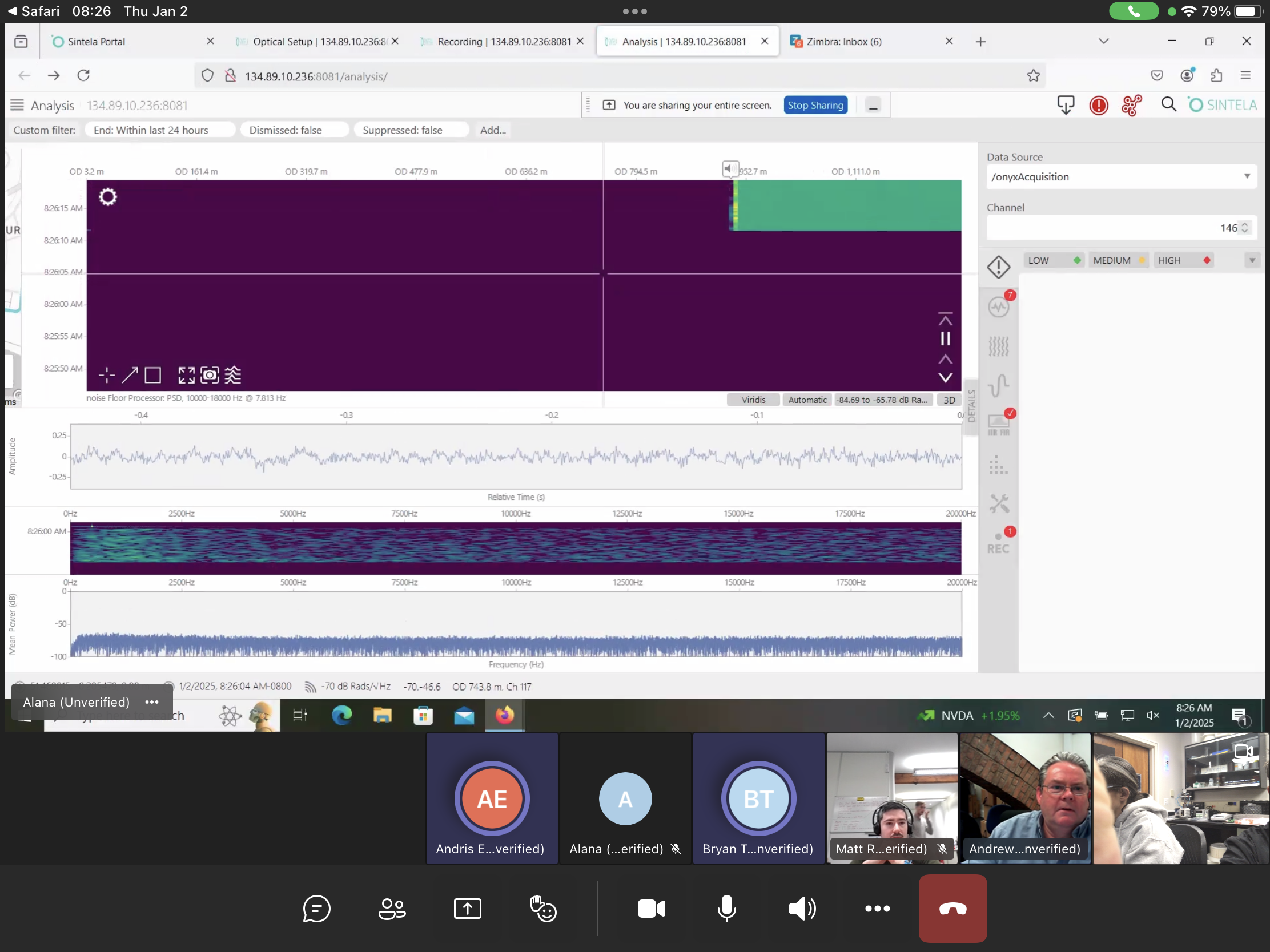Click Add... to add a custom filter

pos(493,130)
